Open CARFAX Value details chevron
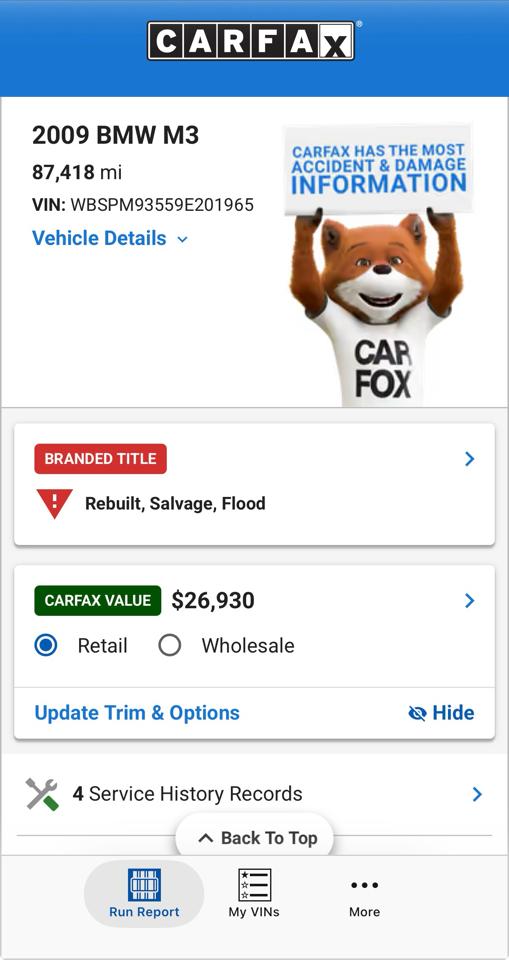 pyautogui.click(x=470, y=601)
